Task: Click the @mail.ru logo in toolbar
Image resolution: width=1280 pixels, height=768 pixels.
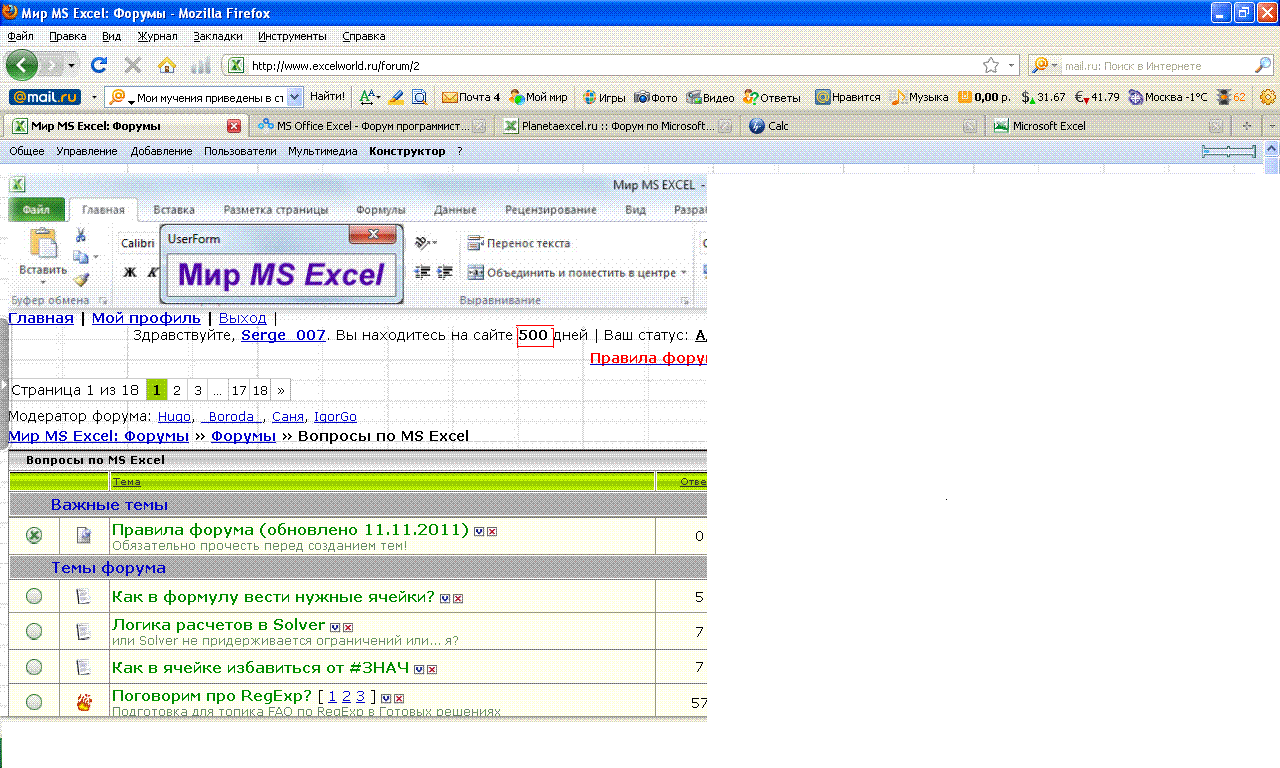Action: 44,97
